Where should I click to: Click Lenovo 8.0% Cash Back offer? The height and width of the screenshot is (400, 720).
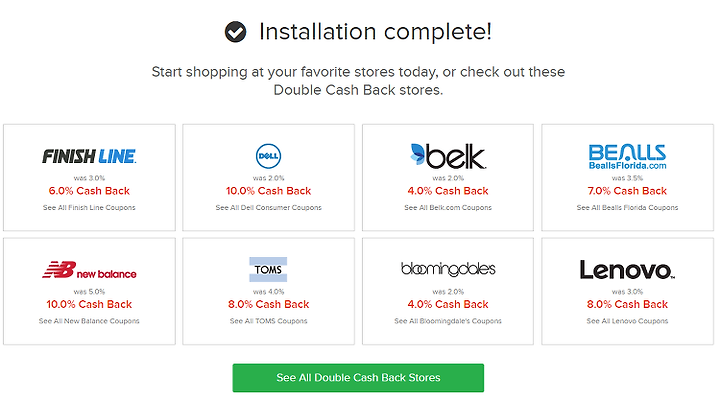627,304
